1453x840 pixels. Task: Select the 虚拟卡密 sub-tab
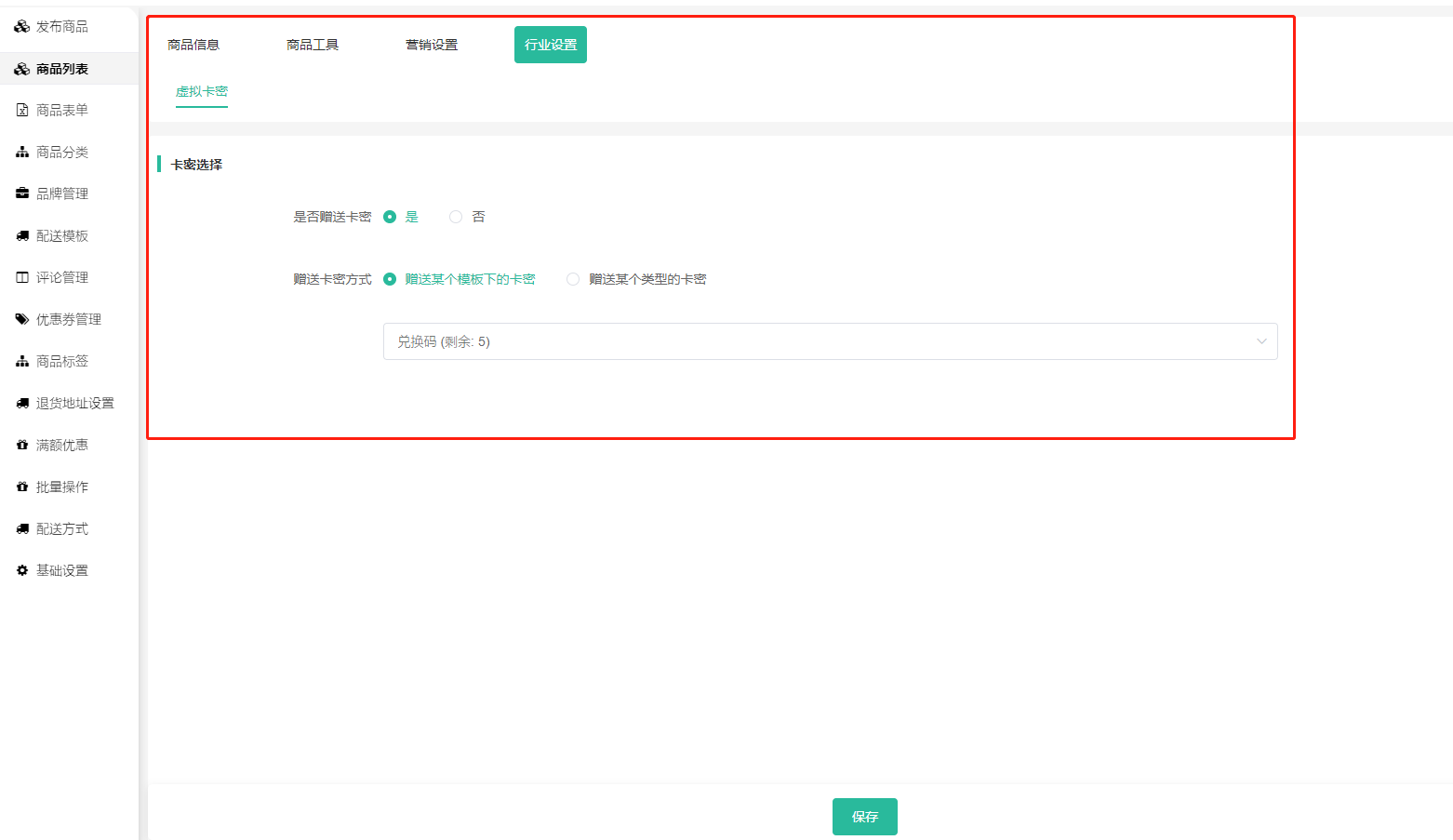point(202,91)
